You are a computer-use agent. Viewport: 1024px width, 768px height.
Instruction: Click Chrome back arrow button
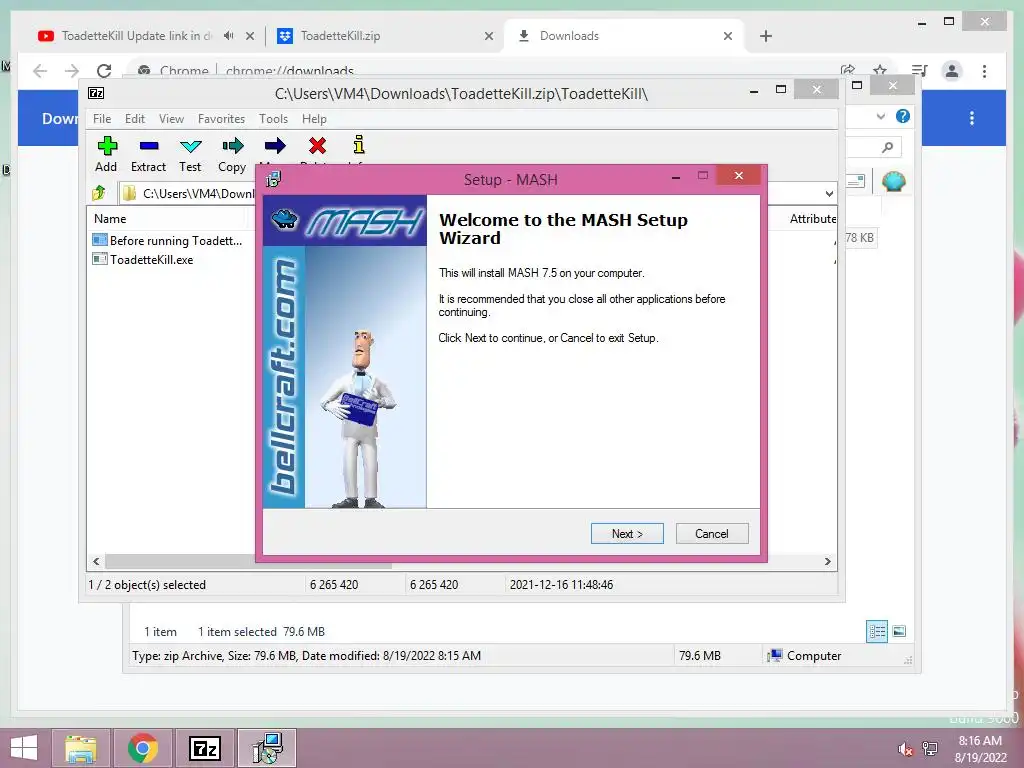[x=40, y=71]
